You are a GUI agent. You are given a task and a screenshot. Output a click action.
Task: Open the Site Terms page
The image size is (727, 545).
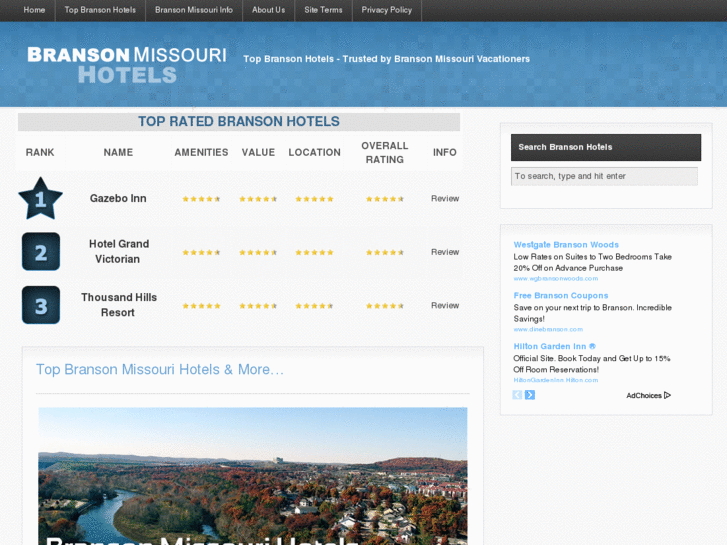(x=323, y=10)
